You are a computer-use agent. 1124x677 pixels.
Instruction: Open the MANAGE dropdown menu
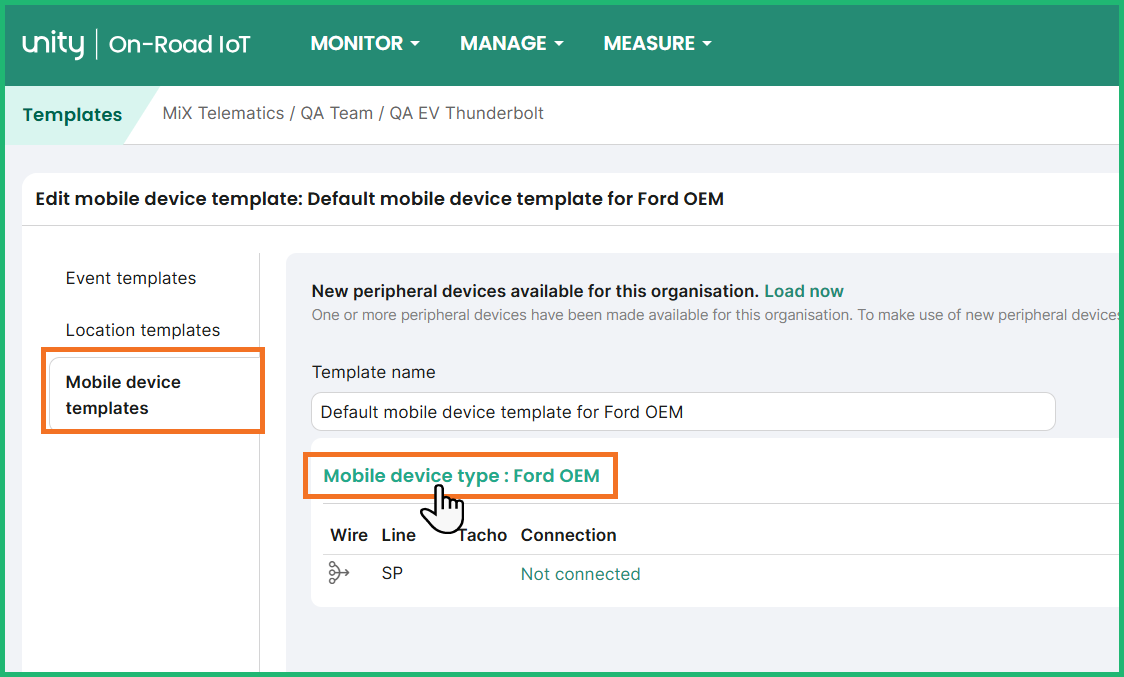pos(511,43)
